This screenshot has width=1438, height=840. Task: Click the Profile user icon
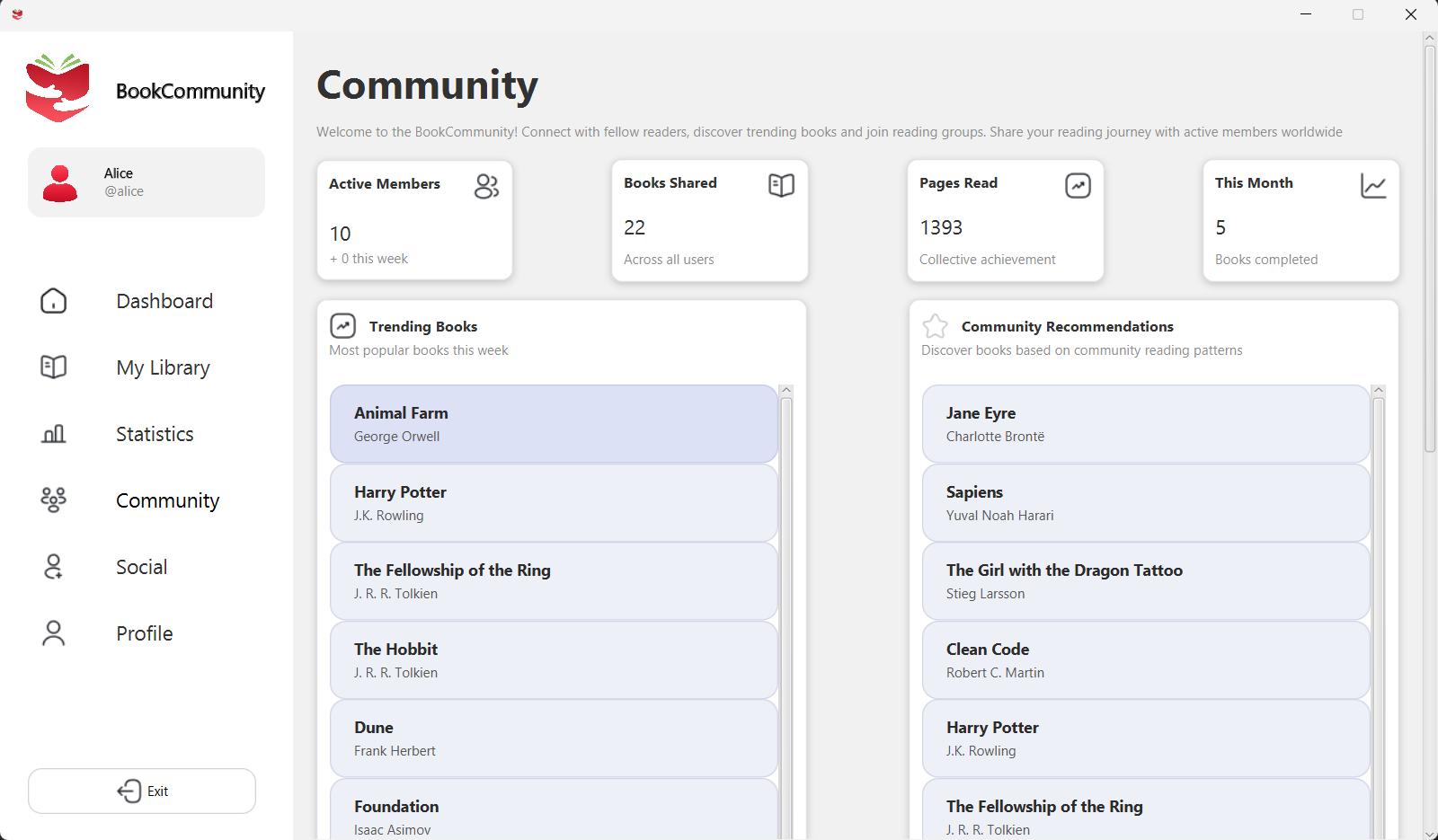[x=54, y=633]
